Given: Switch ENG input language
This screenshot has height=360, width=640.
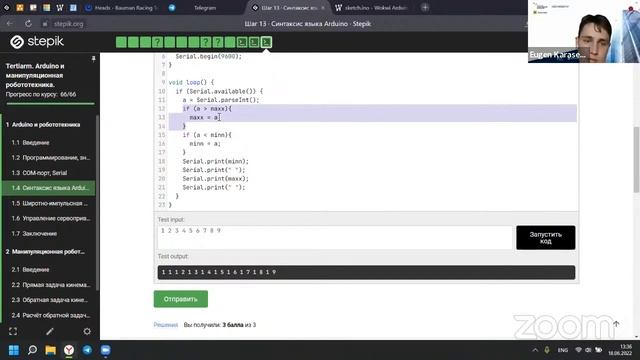Looking at the screenshot, I should click(563, 350).
